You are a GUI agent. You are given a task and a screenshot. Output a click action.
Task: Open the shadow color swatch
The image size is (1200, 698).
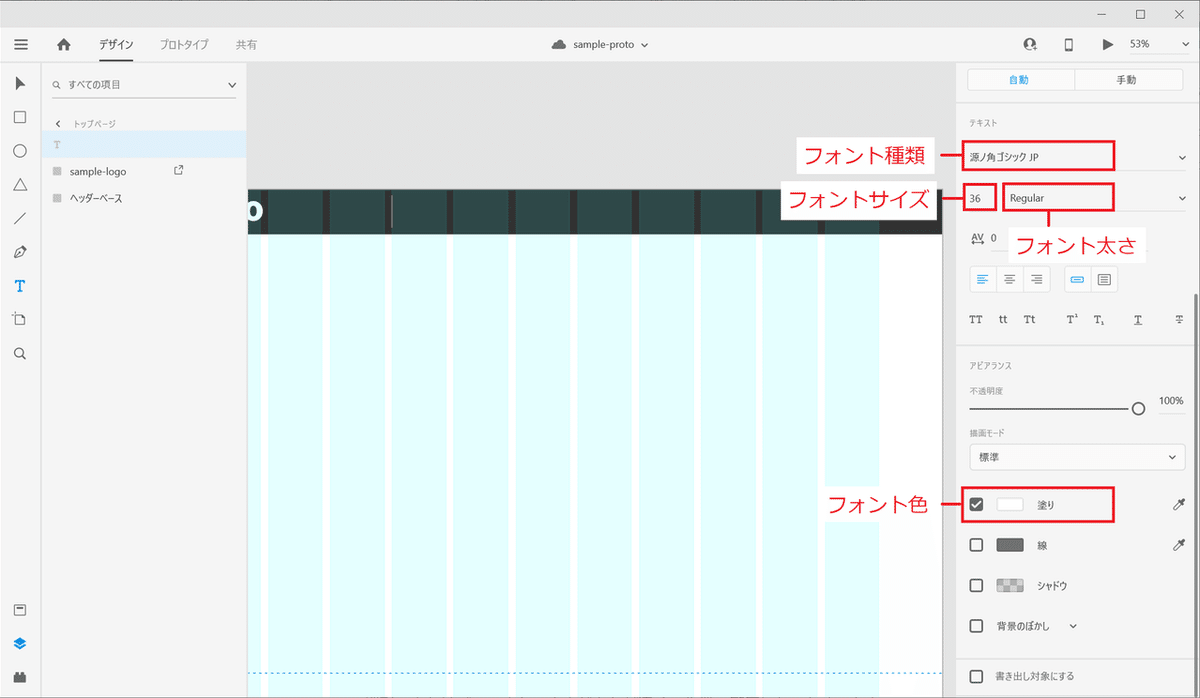1010,585
